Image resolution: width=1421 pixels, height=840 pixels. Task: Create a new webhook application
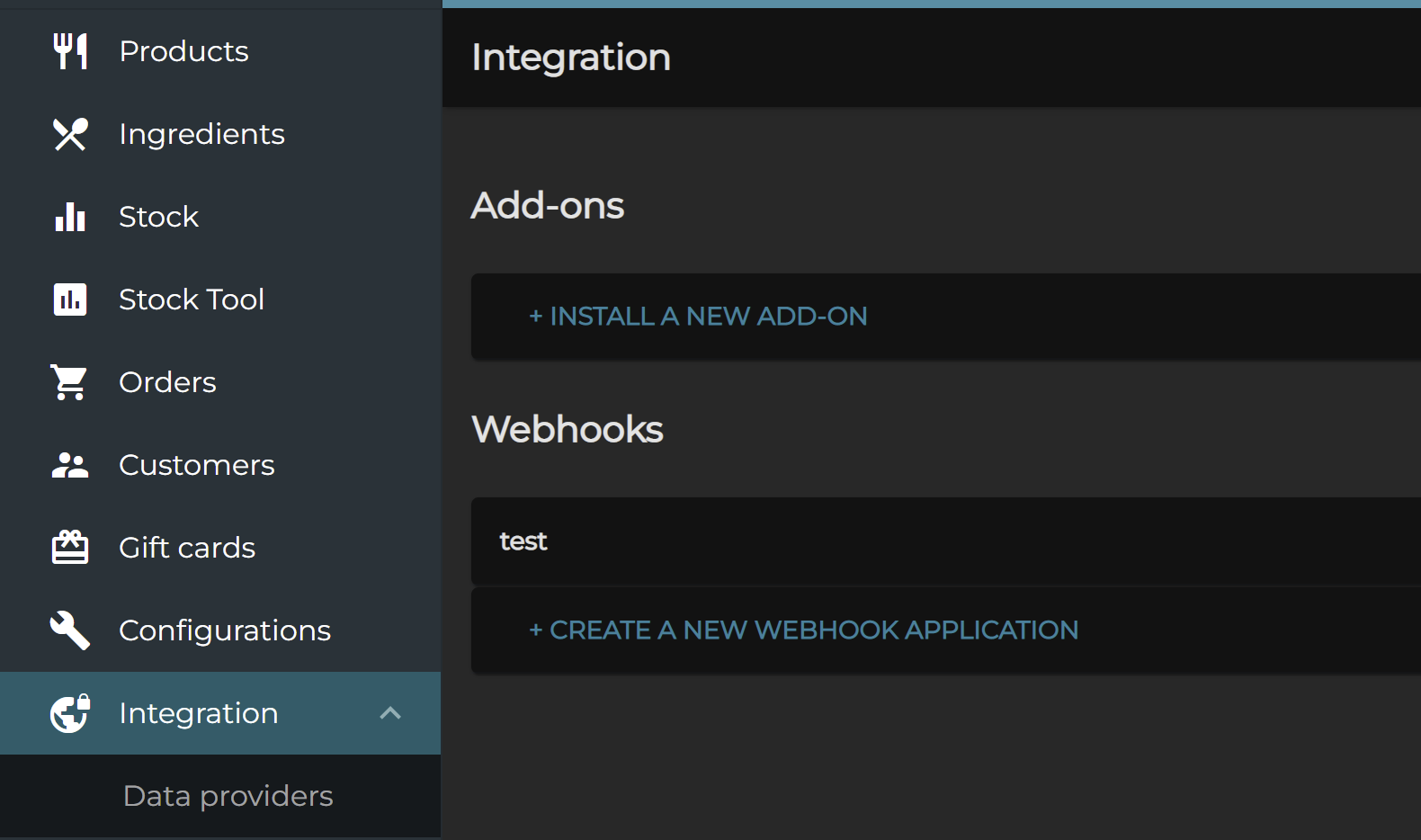click(x=803, y=630)
